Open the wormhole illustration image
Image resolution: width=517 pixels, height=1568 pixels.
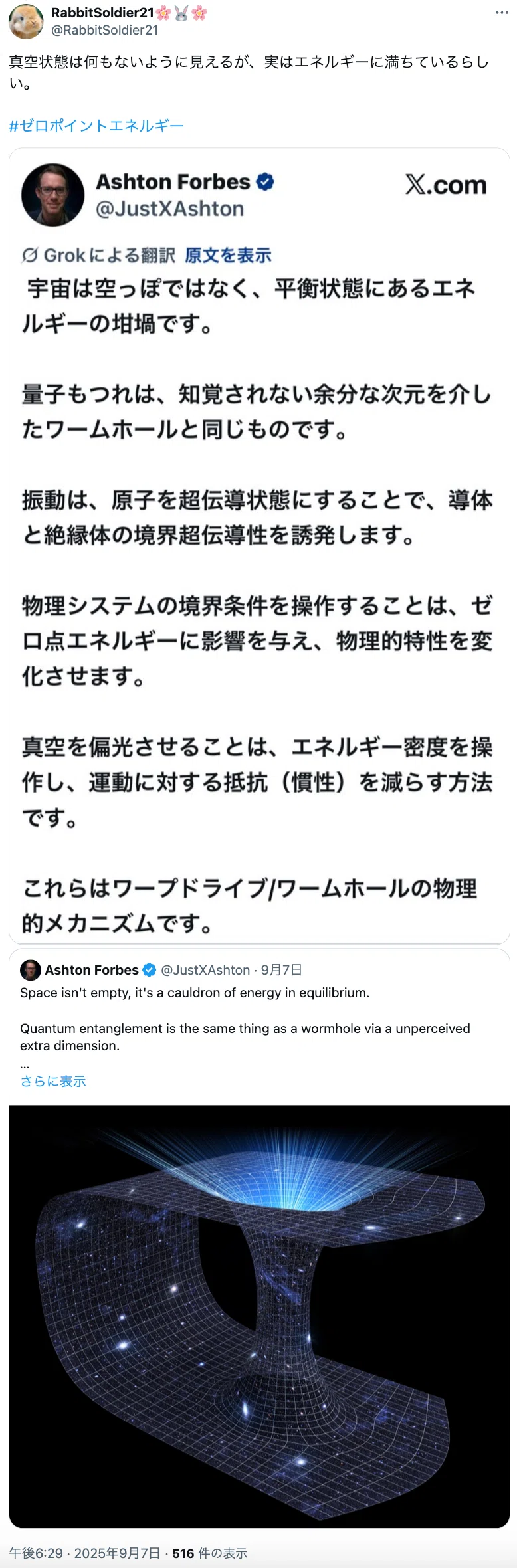click(259, 1317)
